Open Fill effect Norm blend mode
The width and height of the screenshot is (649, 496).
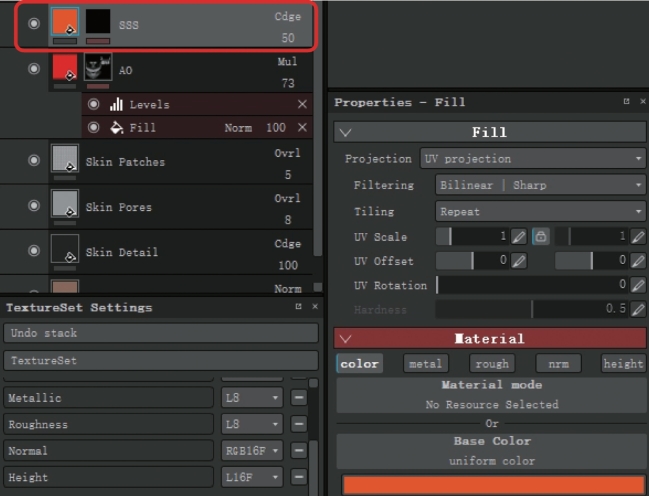[238, 128]
